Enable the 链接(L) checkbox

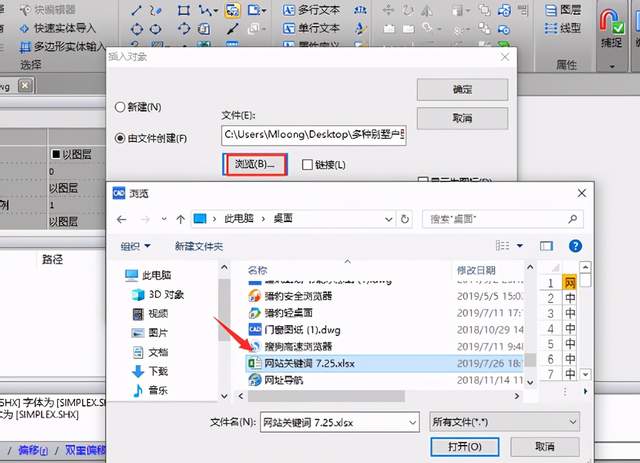coord(307,165)
